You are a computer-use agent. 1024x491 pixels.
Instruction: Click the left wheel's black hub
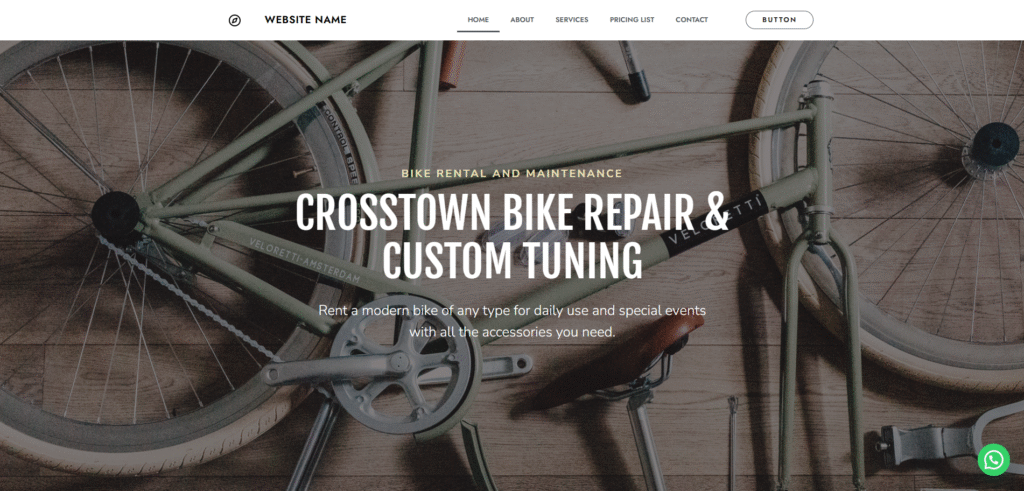[116, 214]
